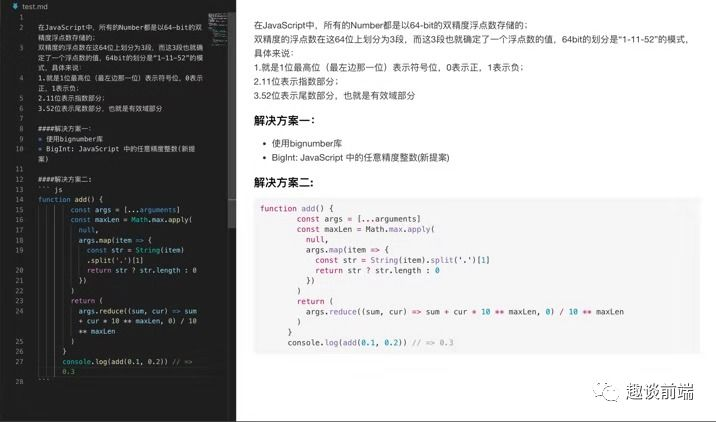Click 'String(item).split('.')[1]' in preview code
716x422 pixels.
(x=430, y=260)
